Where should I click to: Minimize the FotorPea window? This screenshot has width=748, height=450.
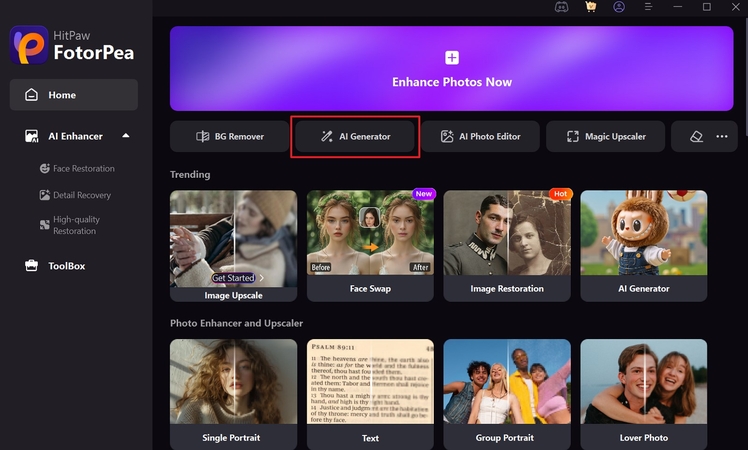(677, 7)
